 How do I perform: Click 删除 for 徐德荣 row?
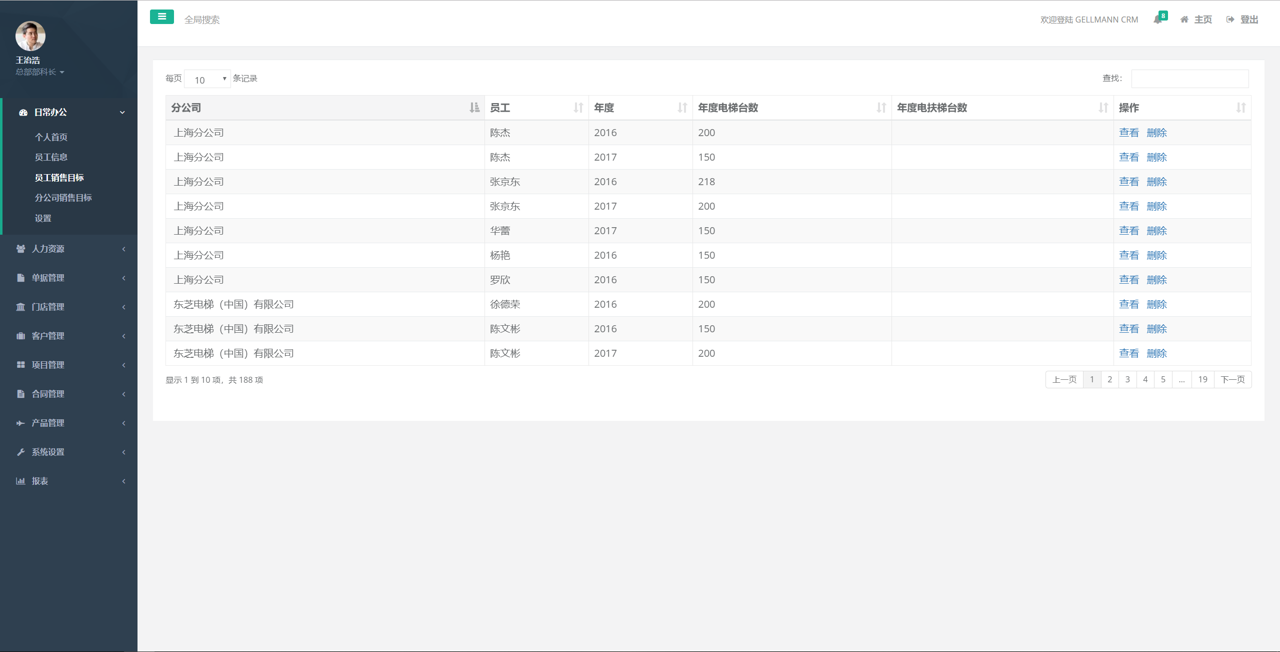[x=1156, y=304]
